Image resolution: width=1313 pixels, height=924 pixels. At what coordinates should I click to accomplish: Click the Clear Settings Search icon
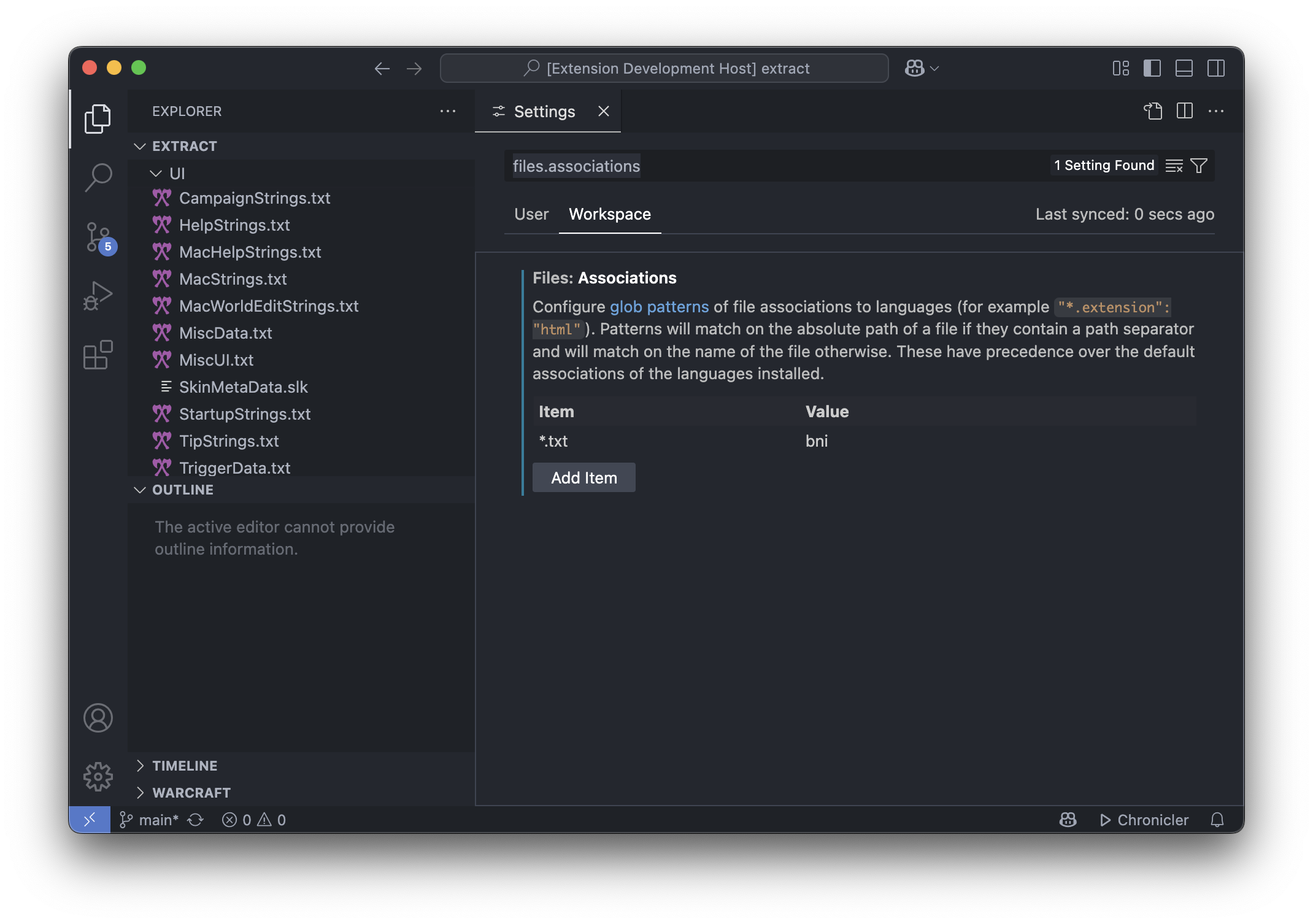(x=1174, y=166)
